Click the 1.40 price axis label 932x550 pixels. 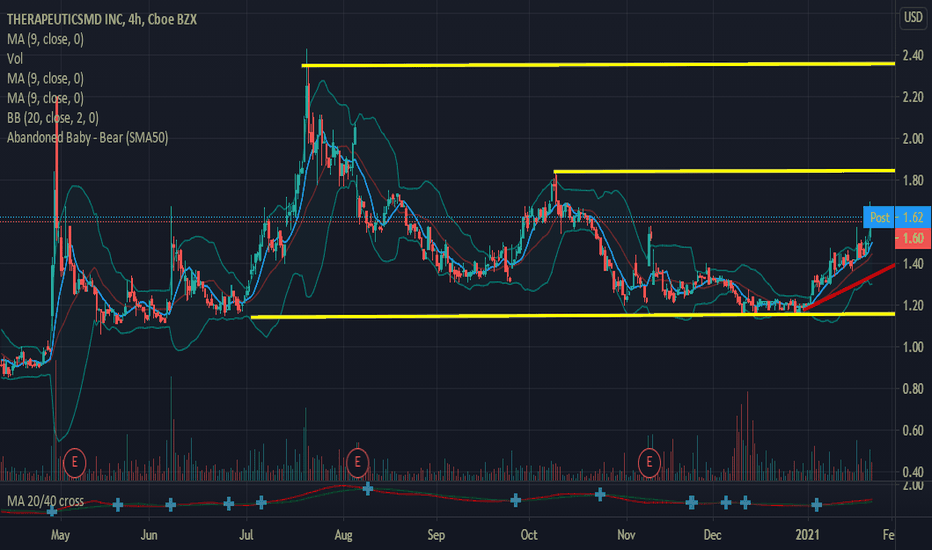[913, 263]
